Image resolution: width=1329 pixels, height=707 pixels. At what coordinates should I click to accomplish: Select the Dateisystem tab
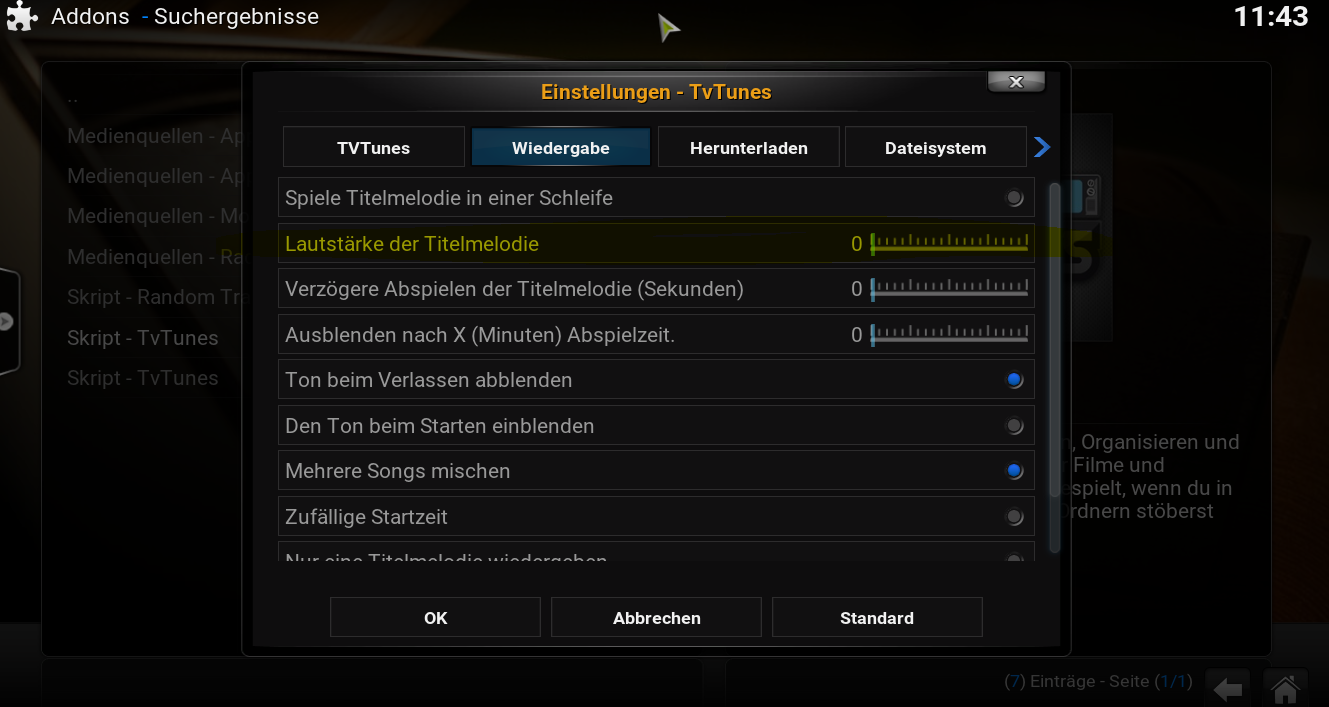(936, 147)
